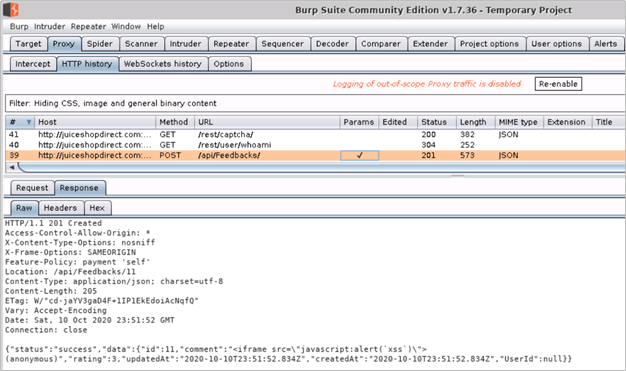Open the Burp menu
The image size is (626, 371).
pos(19,26)
